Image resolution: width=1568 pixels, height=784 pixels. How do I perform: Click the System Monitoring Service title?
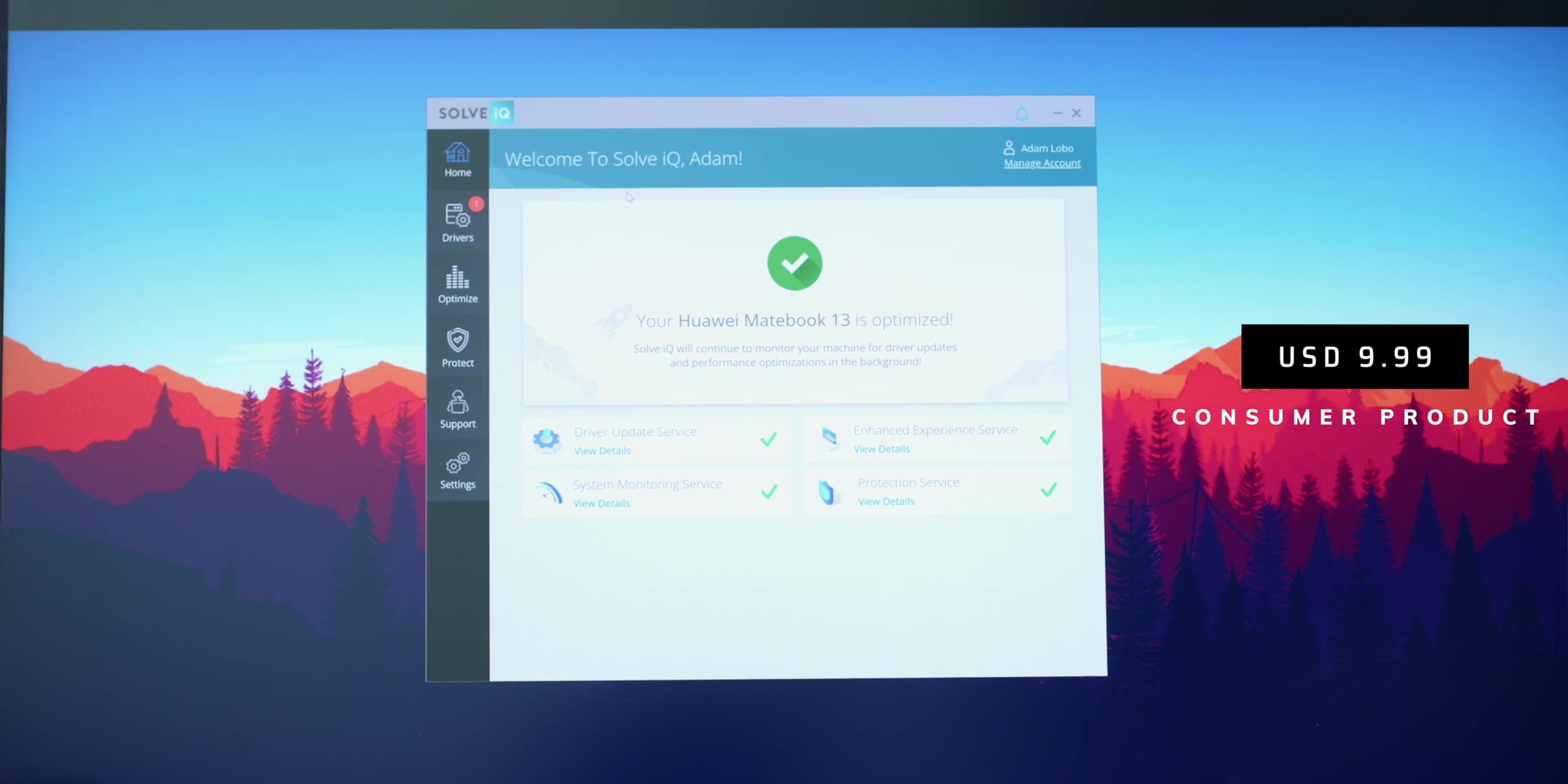click(648, 484)
